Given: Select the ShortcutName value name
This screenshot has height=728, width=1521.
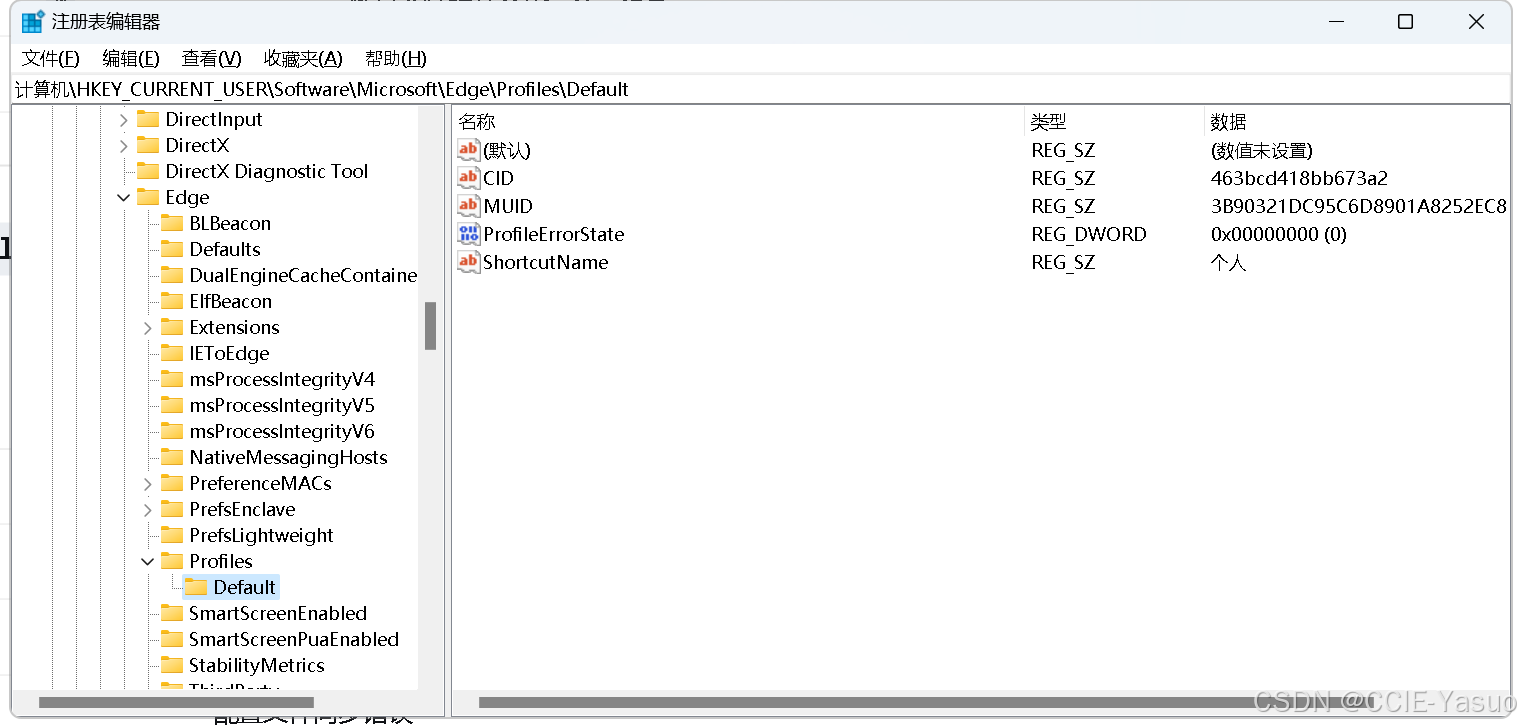Looking at the screenshot, I should (x=546, y=262).
